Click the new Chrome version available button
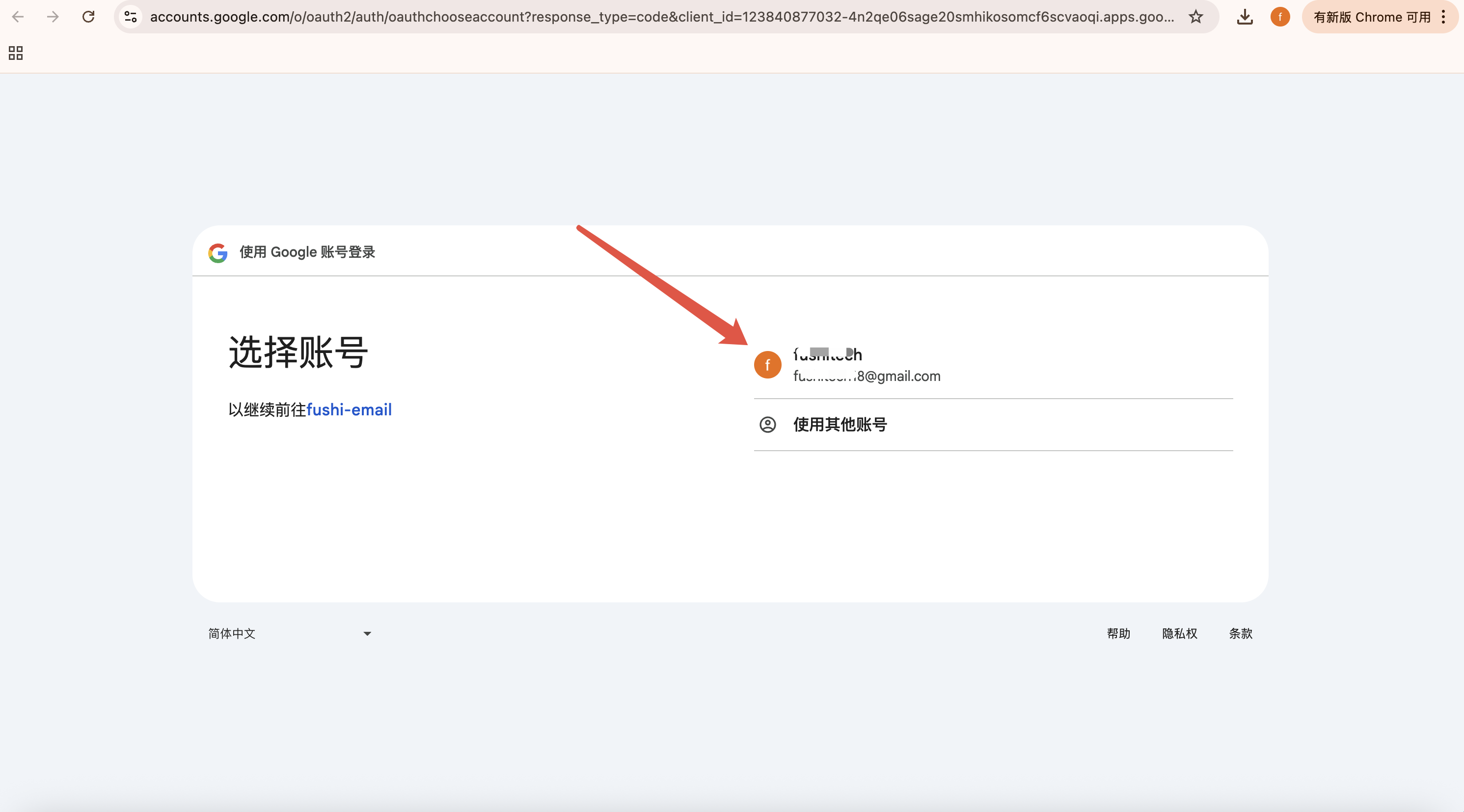 pyautogui.click(x=1371, y=17)
